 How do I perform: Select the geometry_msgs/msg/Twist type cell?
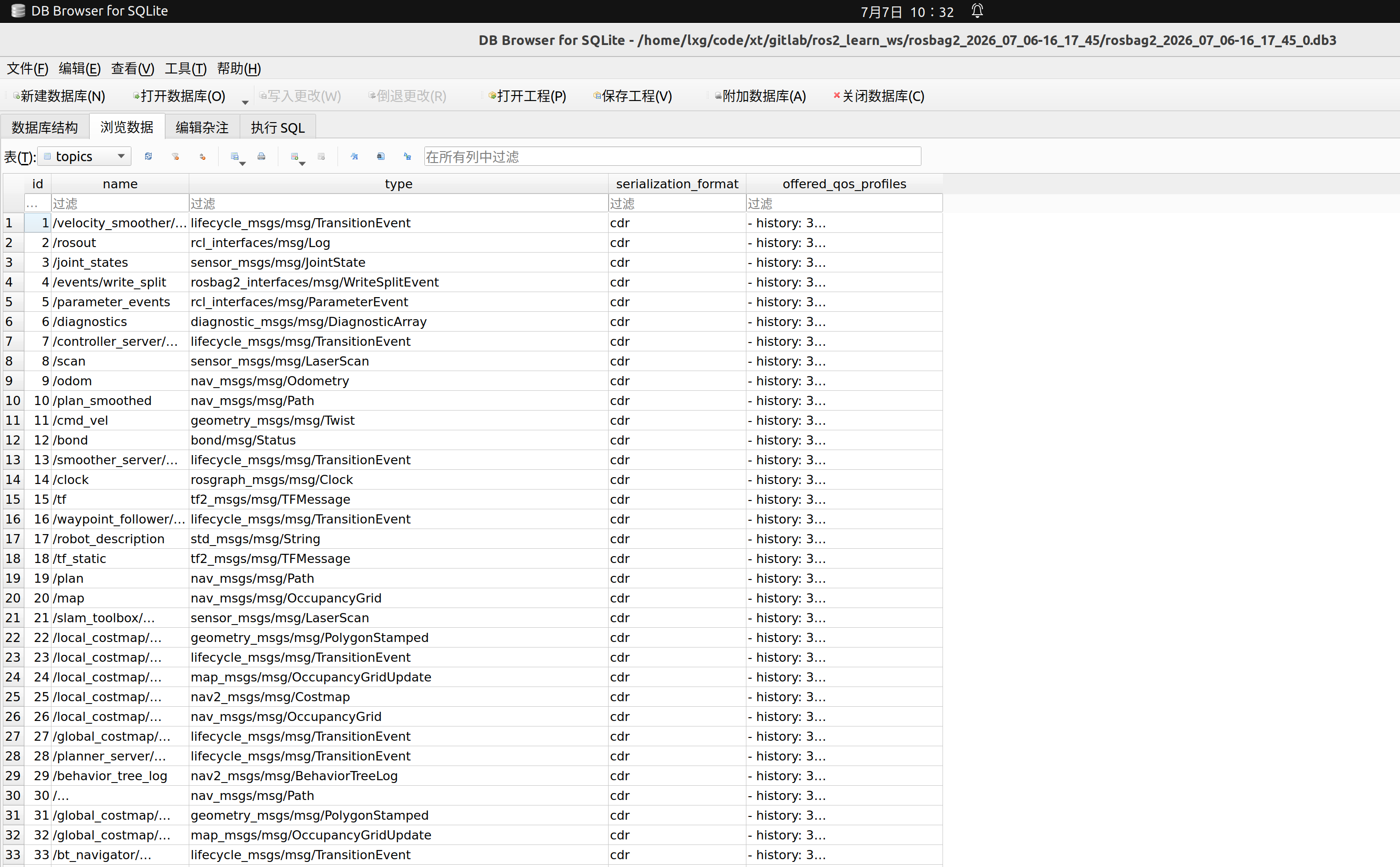pyautogui.click(x=399, y=420)
